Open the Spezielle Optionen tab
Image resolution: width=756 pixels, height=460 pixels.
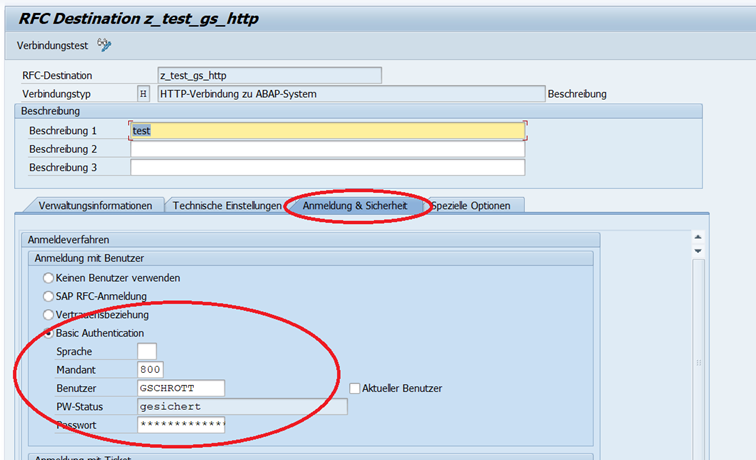click(471, 205)
